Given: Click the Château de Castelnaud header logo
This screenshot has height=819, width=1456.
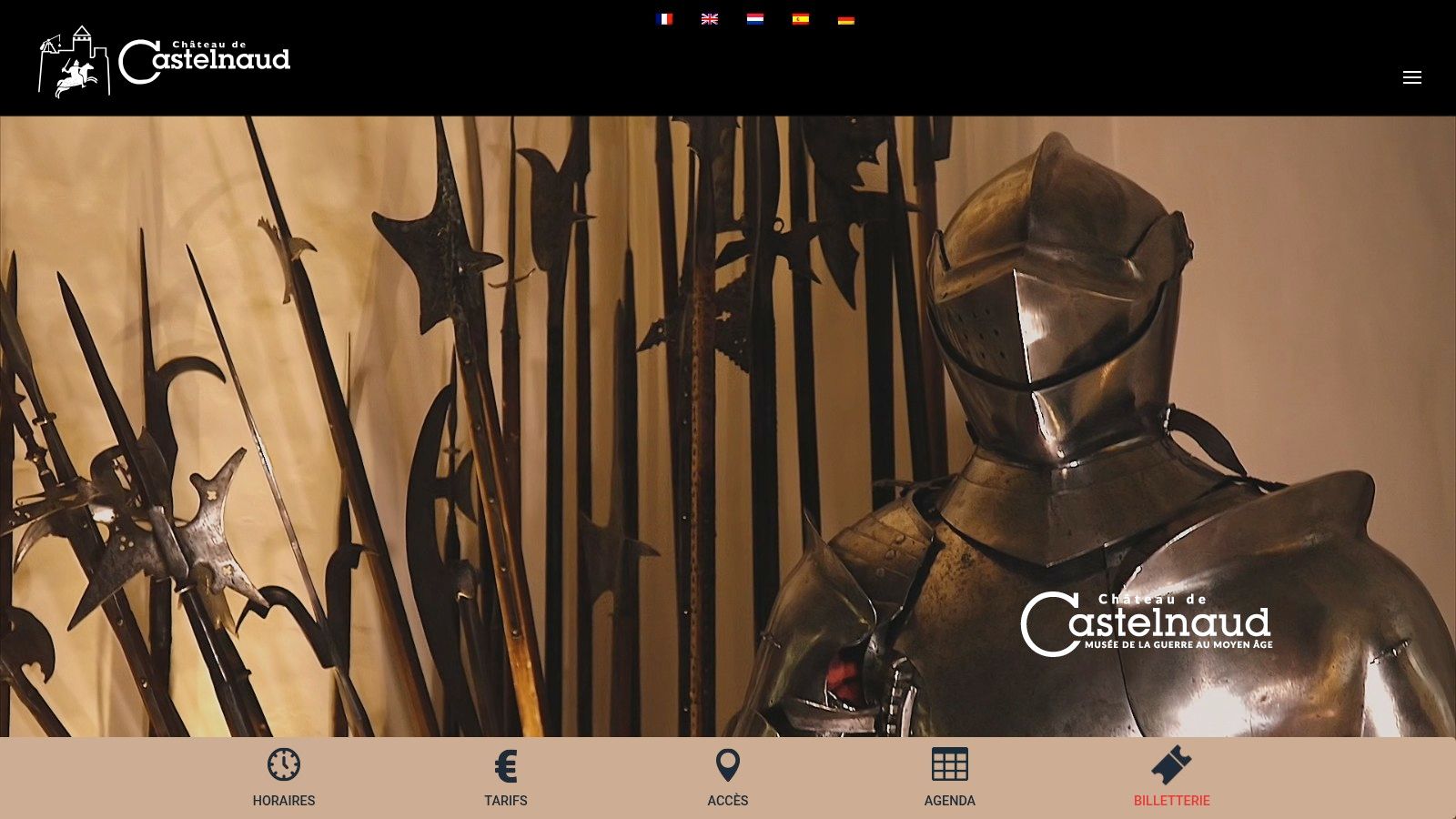Looking at the screenshot, I should coord(164,61).
